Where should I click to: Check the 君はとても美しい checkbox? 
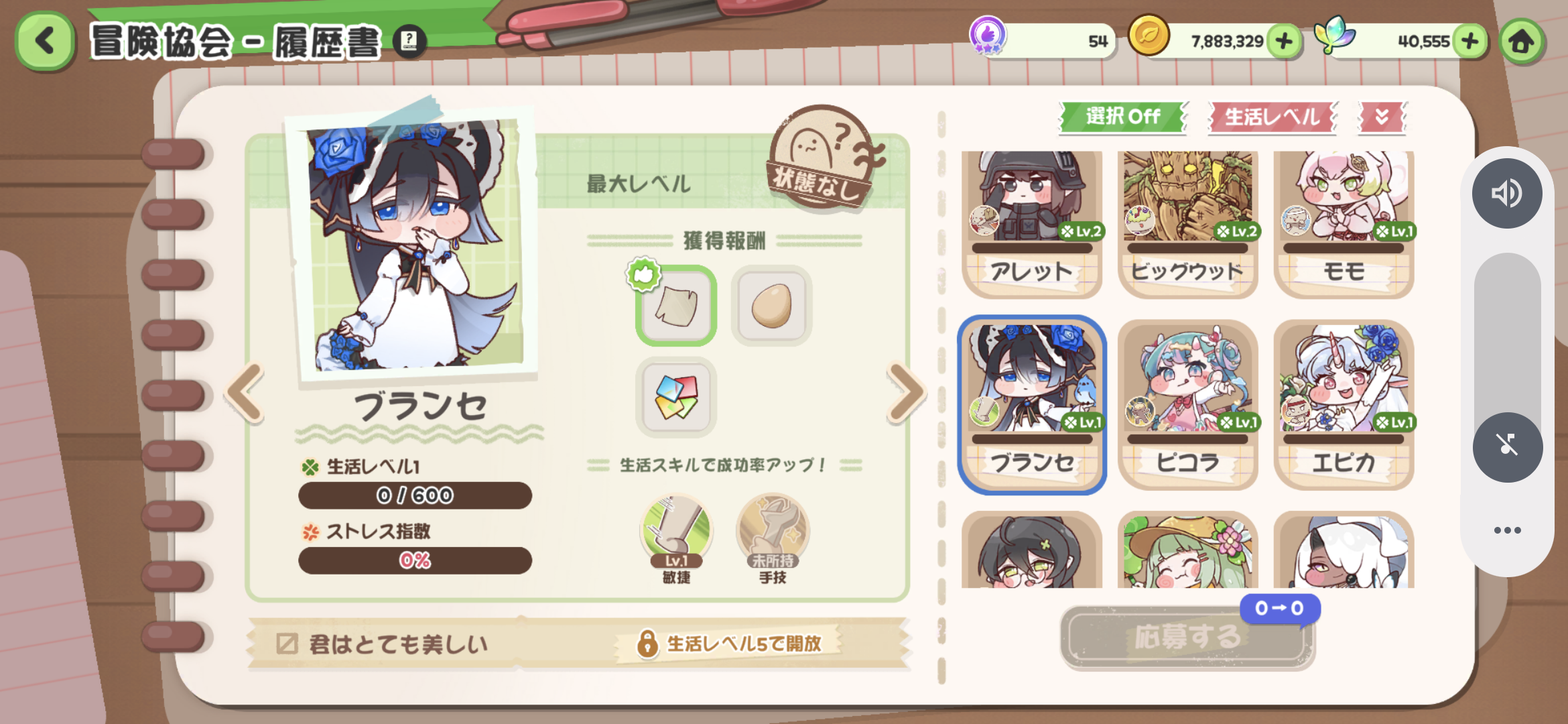287,644
